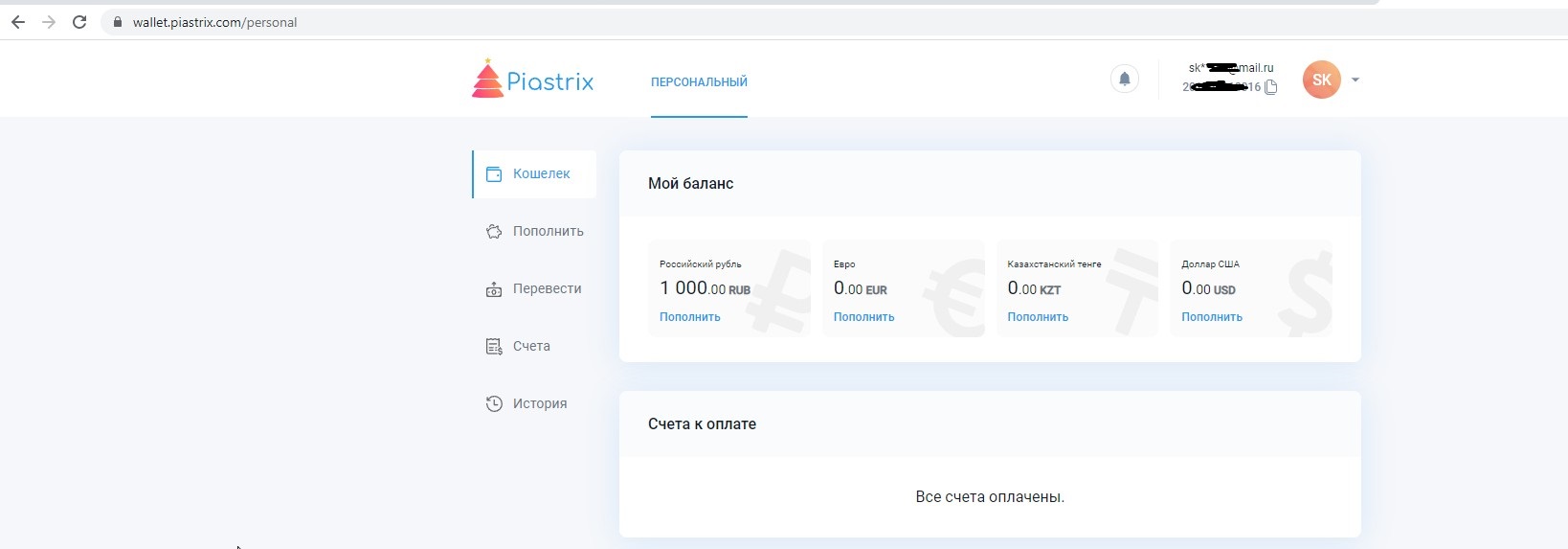Click Пополнить under the Euro balance

863,317
